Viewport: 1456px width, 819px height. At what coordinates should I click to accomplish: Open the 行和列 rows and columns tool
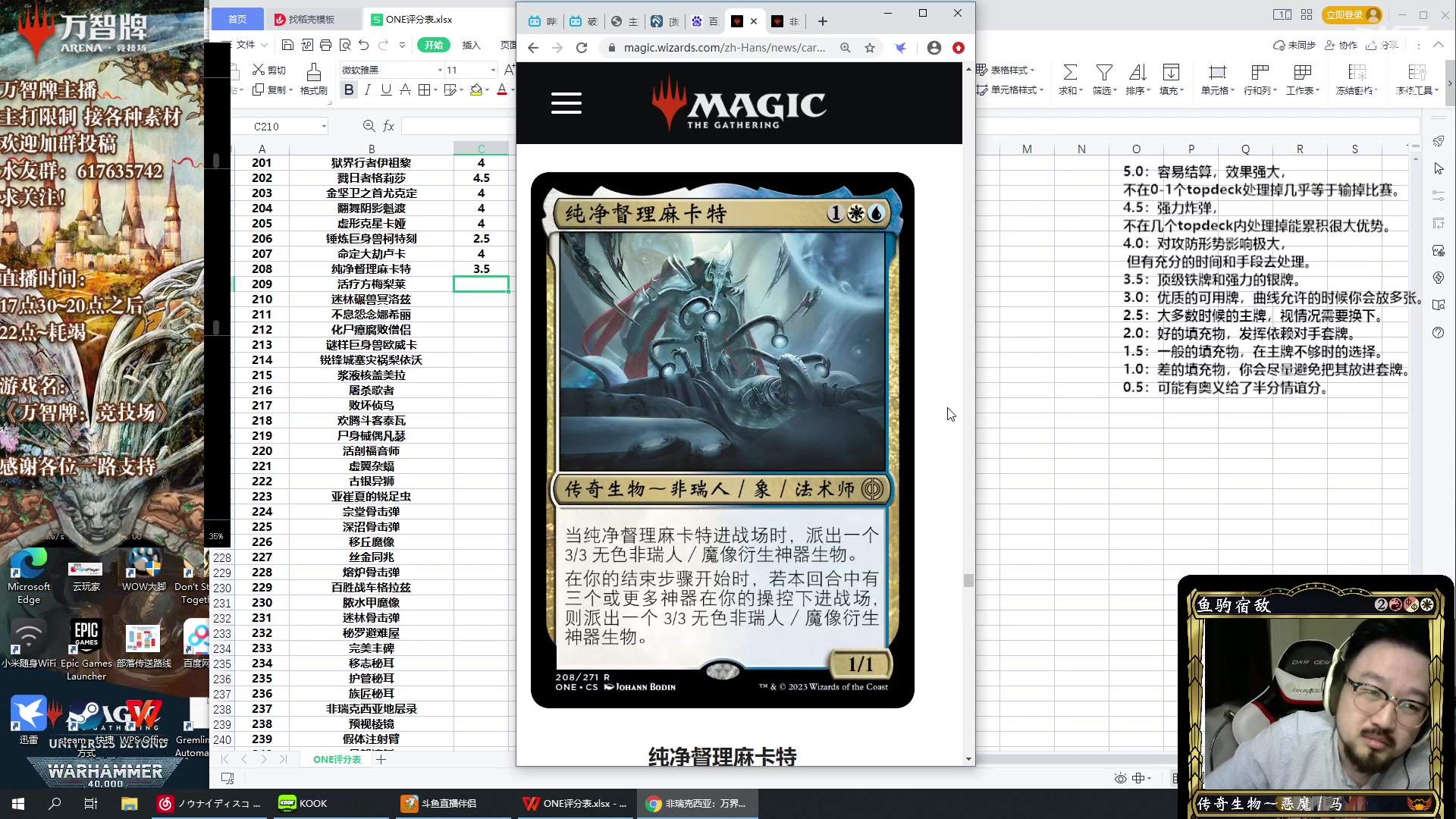pos(1260,80)
